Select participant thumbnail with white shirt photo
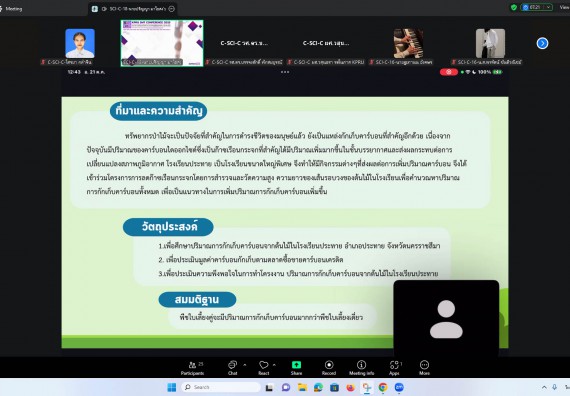Screen dimensions: 570x396 (x=490, y=43)
